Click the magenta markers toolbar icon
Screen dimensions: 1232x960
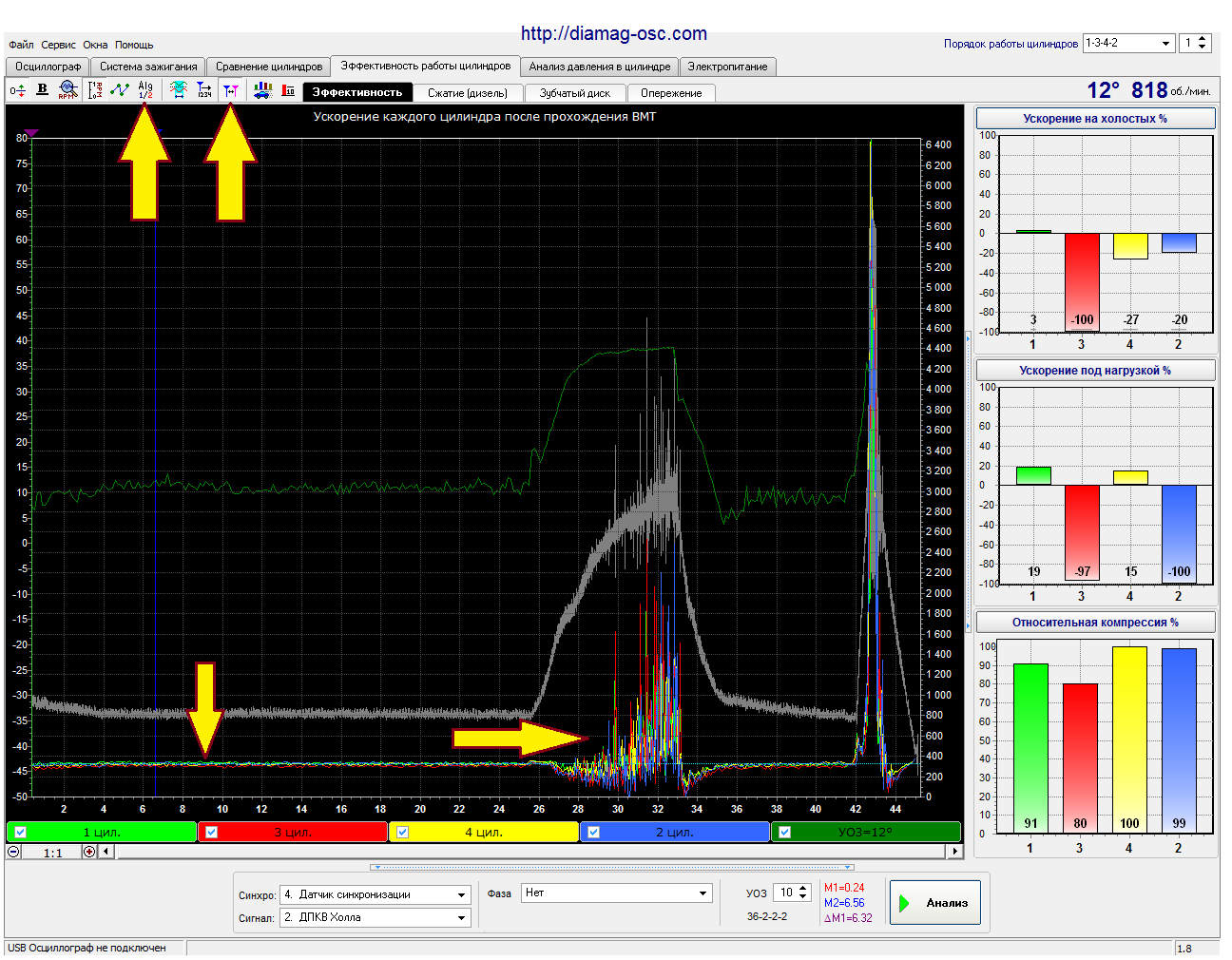(230, 90)
